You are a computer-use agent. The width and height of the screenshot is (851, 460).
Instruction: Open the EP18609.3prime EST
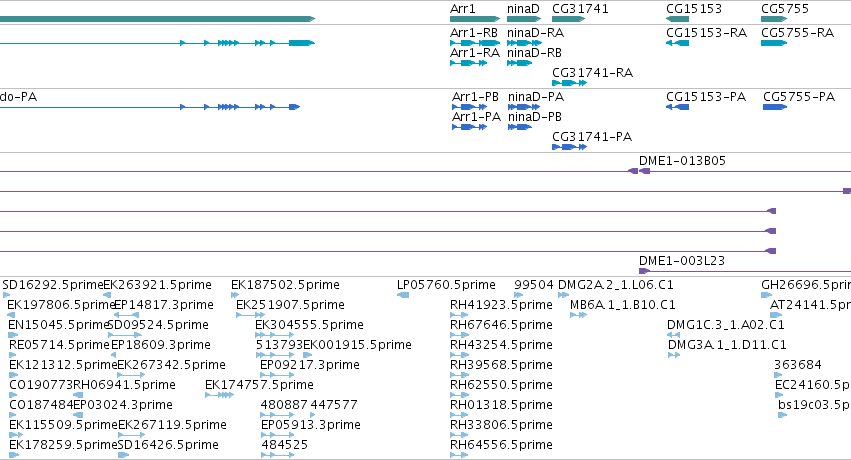click(x=161, y=345)
